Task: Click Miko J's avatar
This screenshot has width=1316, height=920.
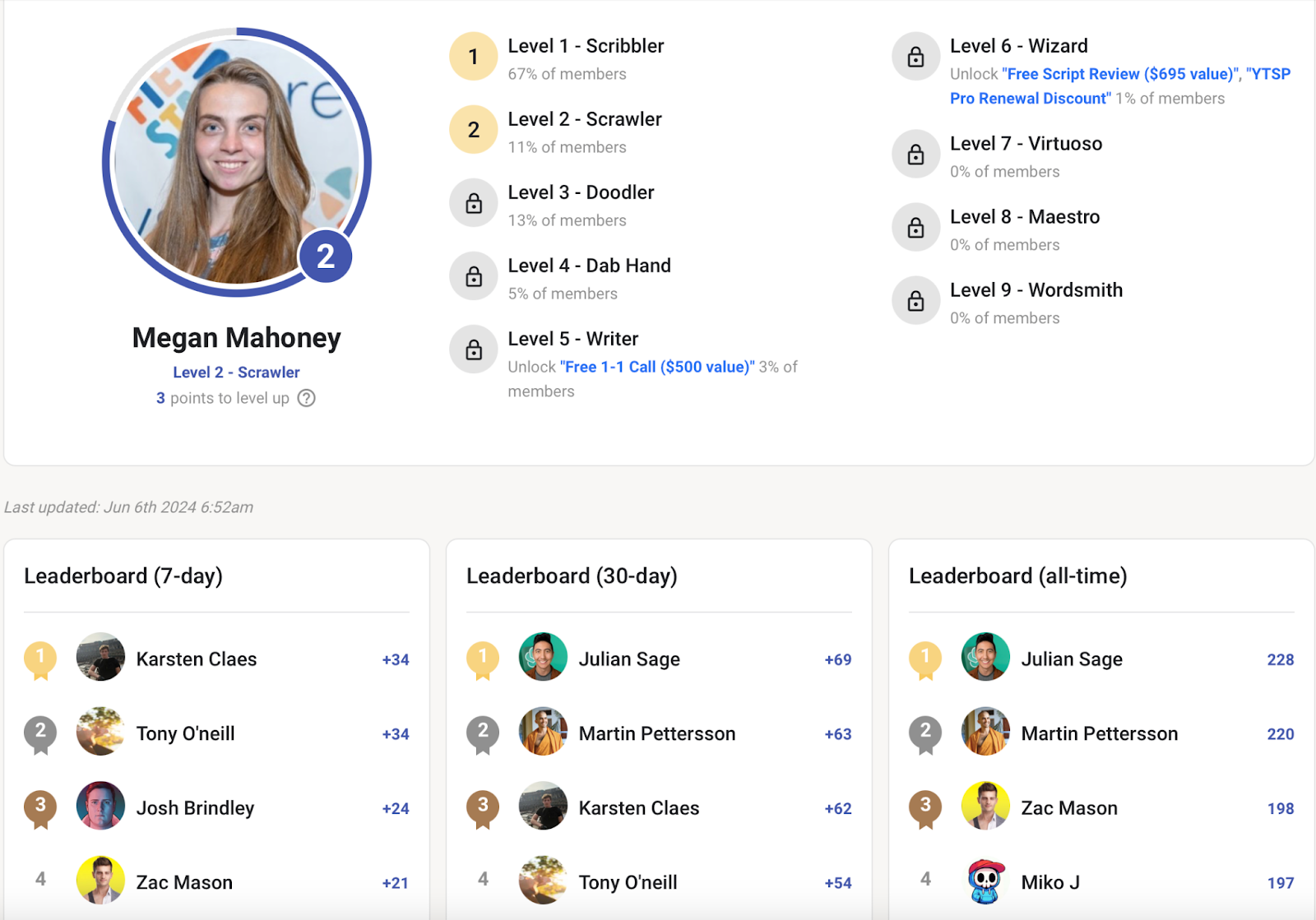Action: (x=985, y=880)
